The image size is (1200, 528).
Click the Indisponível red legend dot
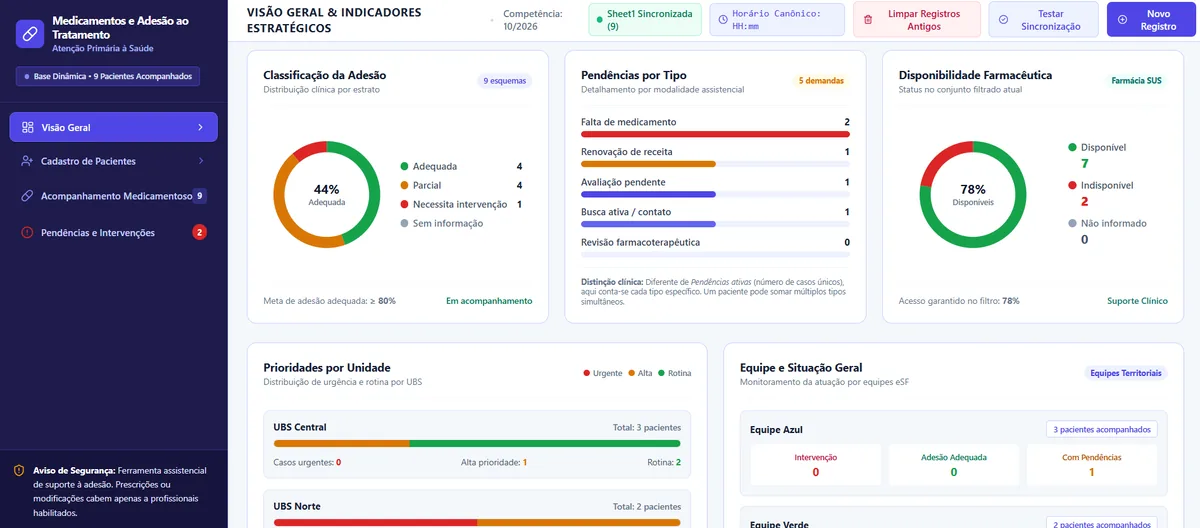point(1072,185)
